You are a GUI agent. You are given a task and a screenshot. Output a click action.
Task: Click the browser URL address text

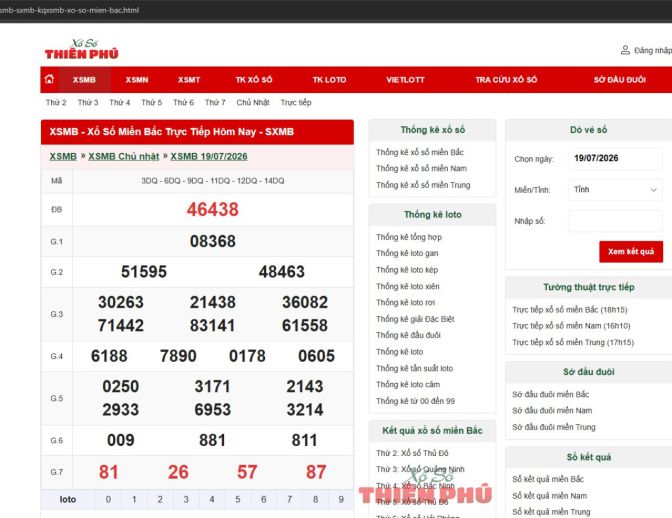click(69, 10)
